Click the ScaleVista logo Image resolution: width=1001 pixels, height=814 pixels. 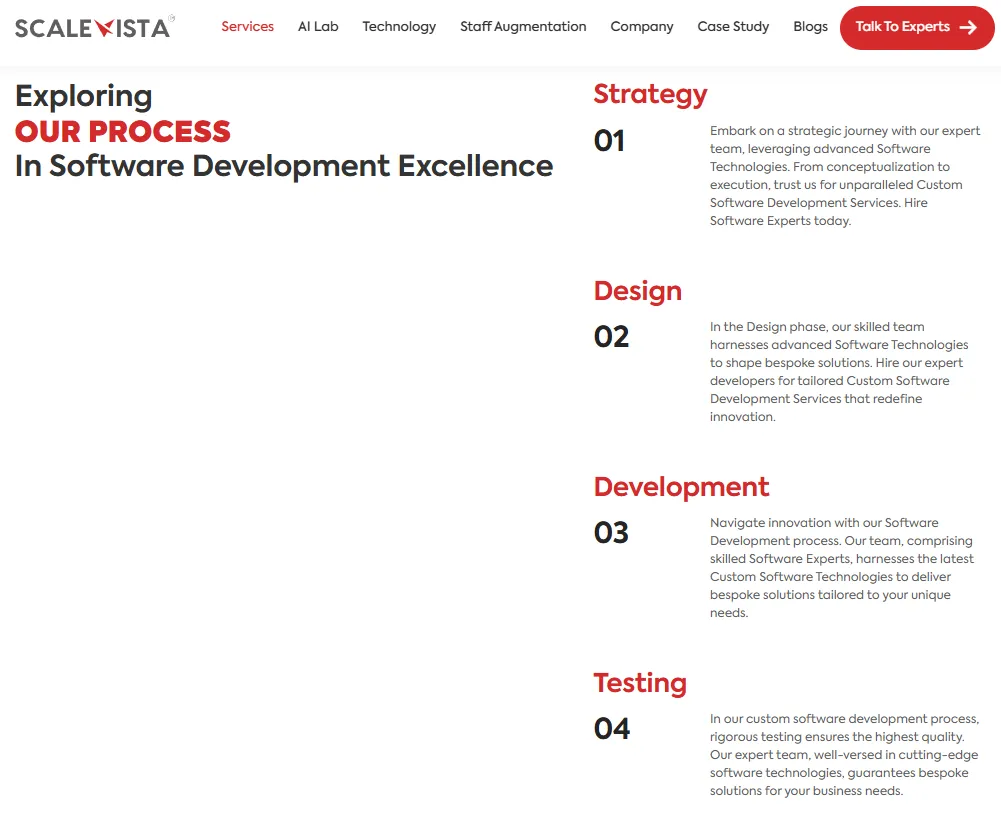94,27
